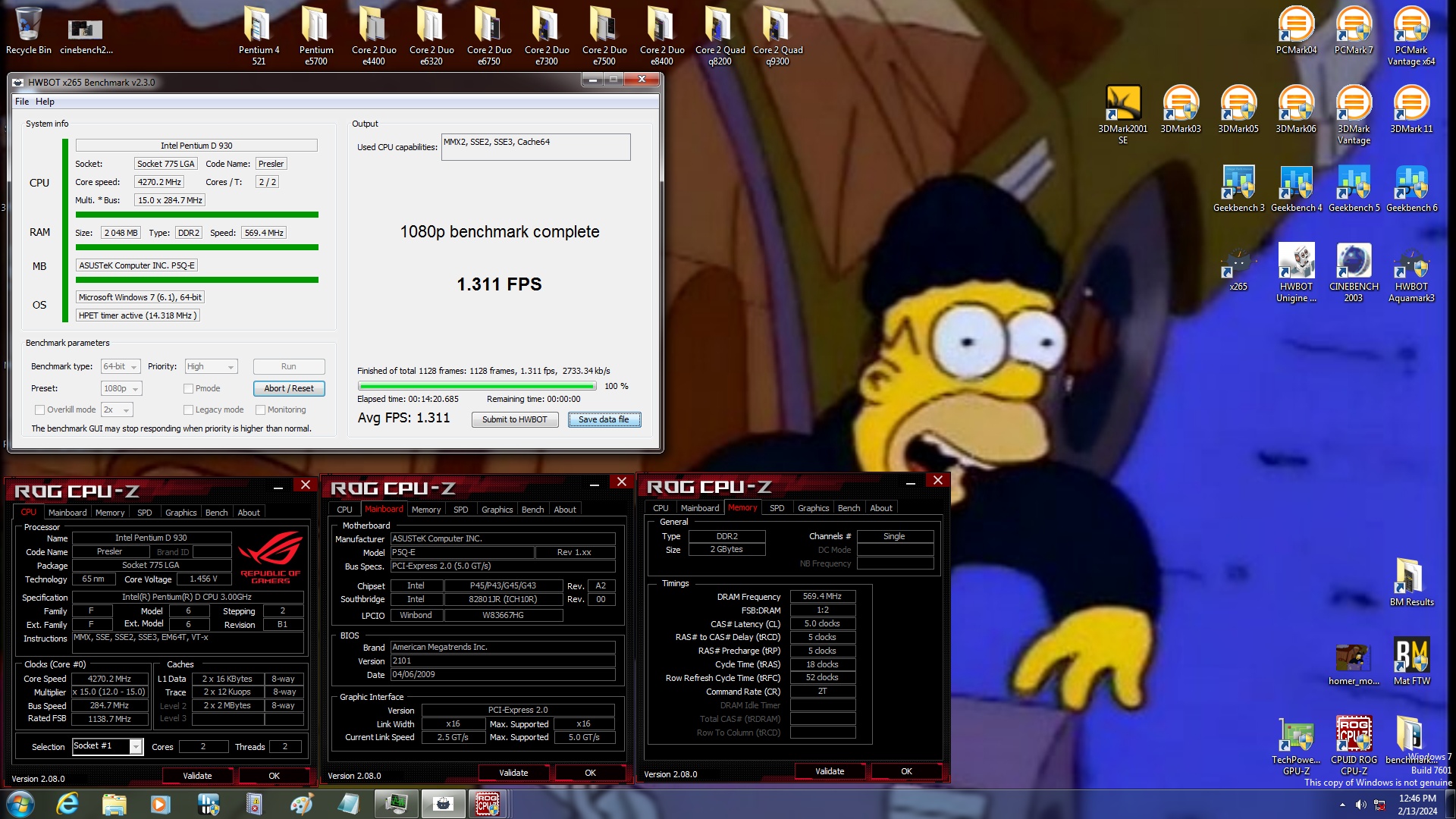Toggle the Overkill mode checkbox
Screen dimensions: 1456x819
coord(39,409)
